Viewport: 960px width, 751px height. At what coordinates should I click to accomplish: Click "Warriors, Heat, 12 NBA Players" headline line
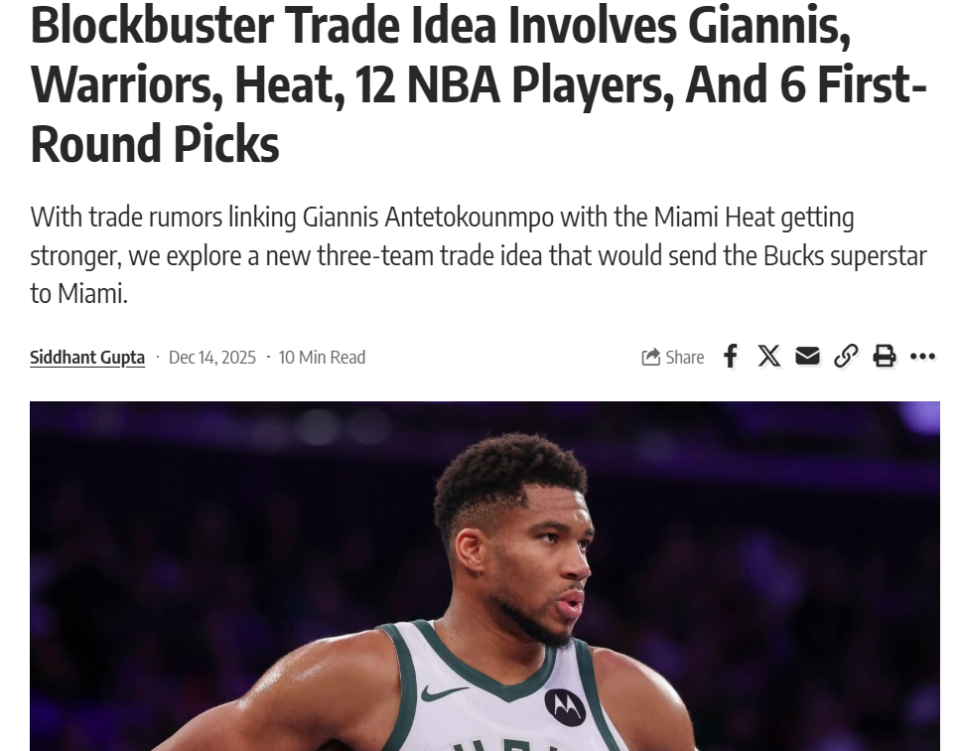point(347,86)
